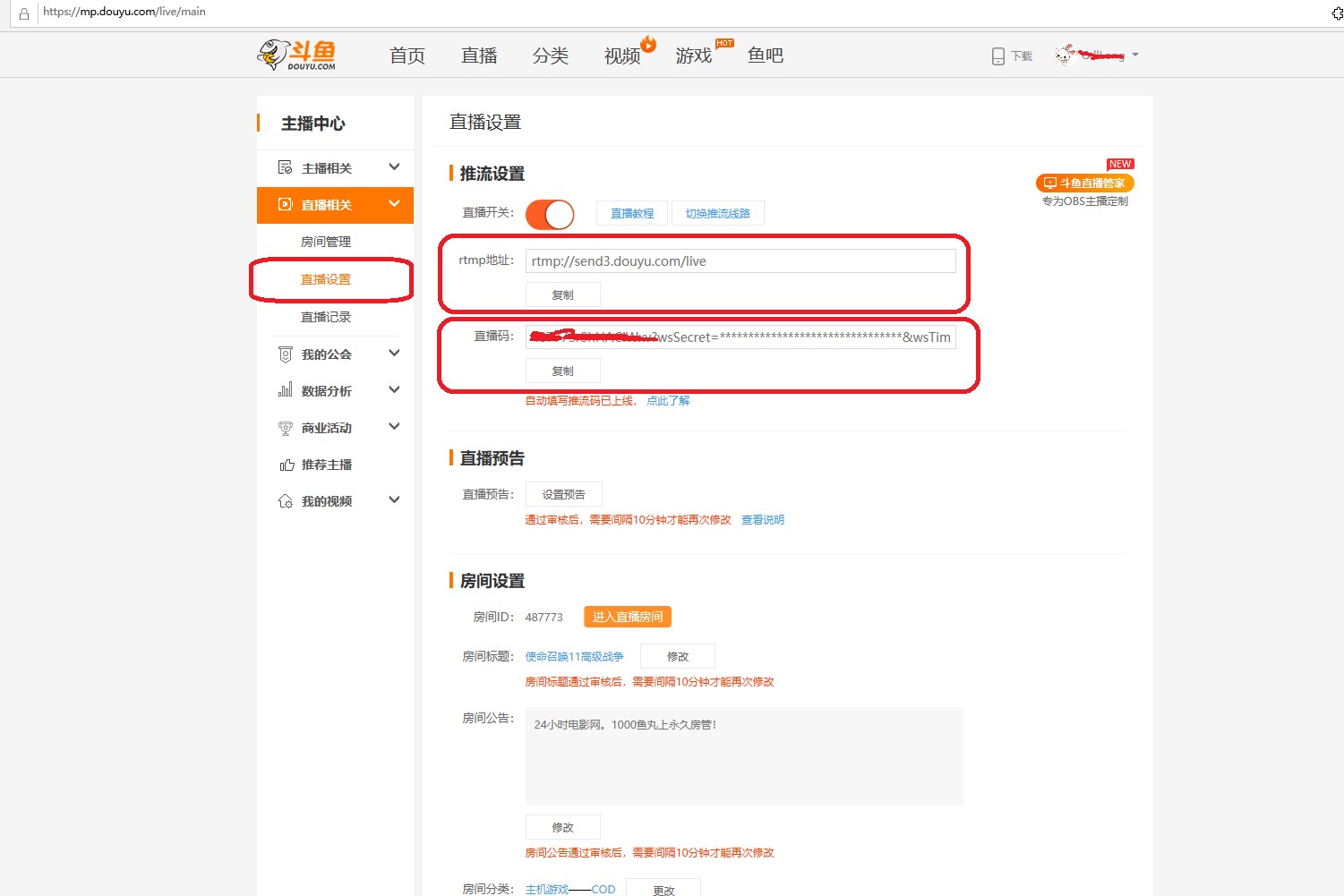Click the 商业活动 trophy icon
Screen dimensions: 1344x896
point(285,428)
